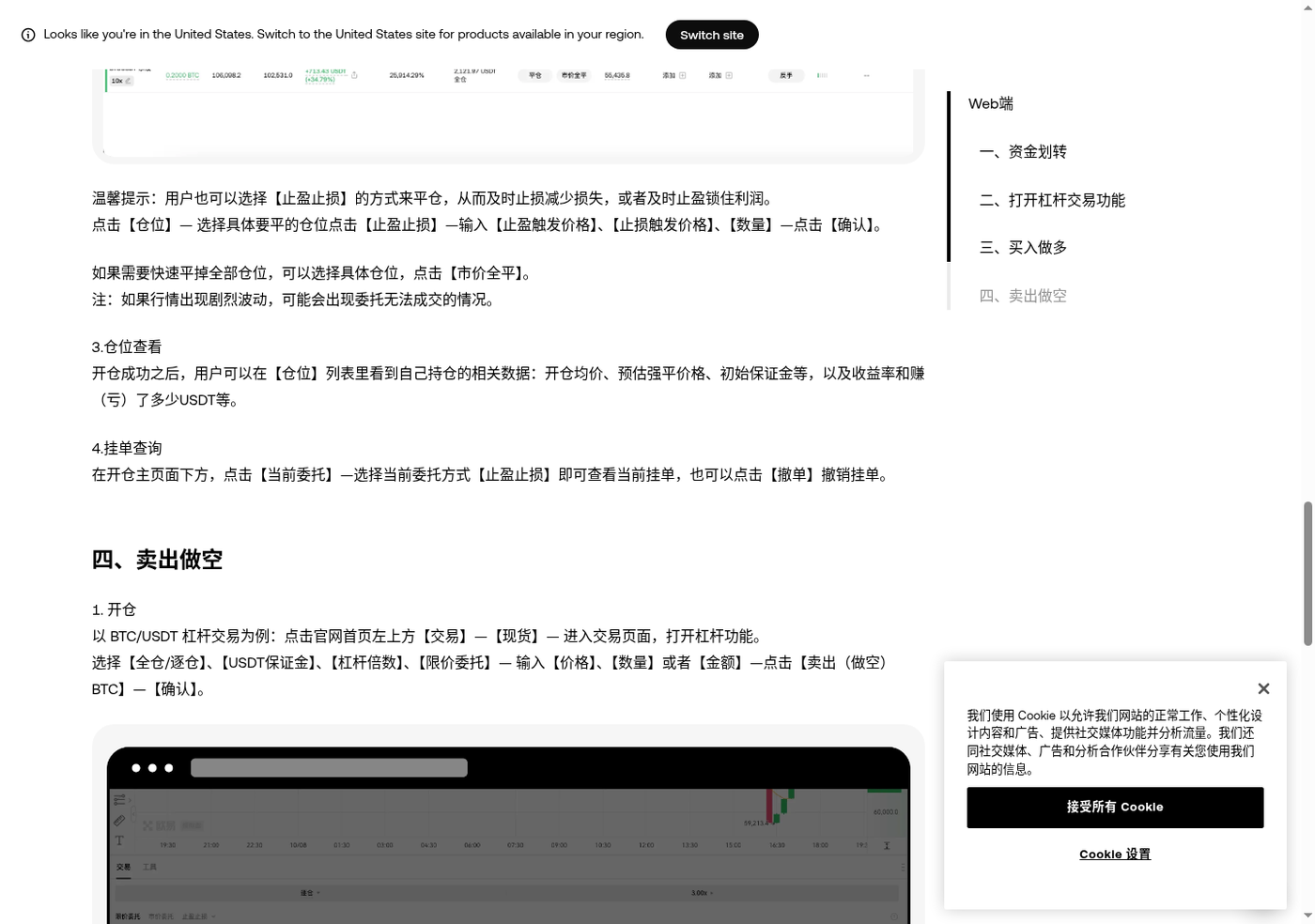
Task: Jump to the Web端 section in contents
Action: (991, 104)
